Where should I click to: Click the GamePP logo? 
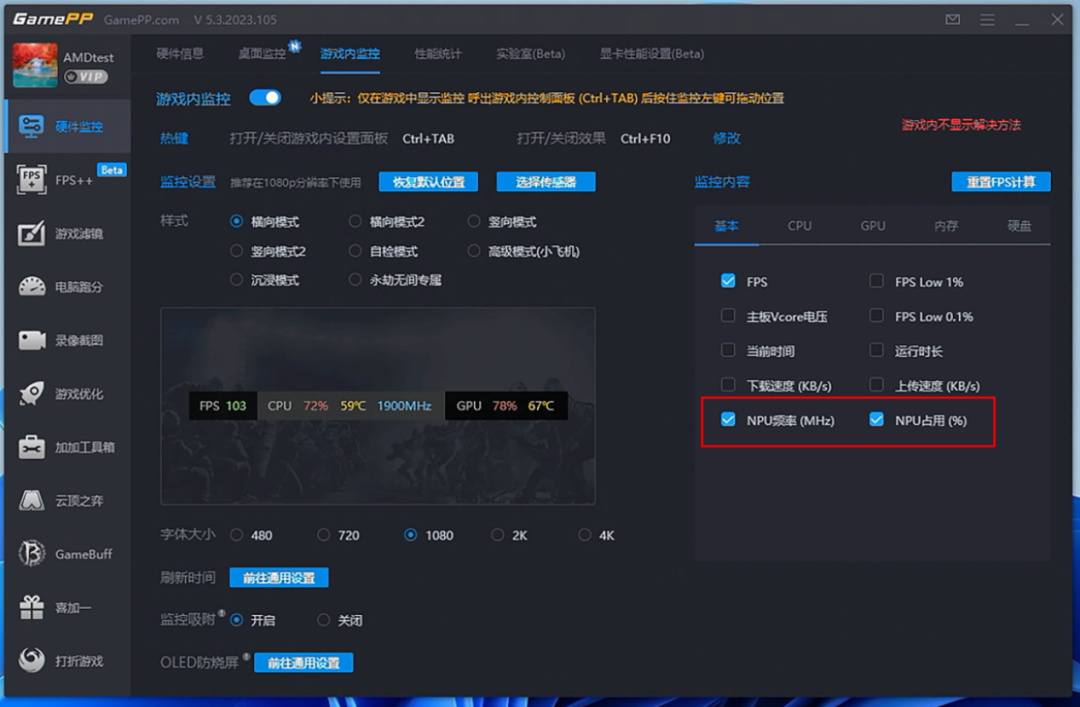(x=52, y=19)
